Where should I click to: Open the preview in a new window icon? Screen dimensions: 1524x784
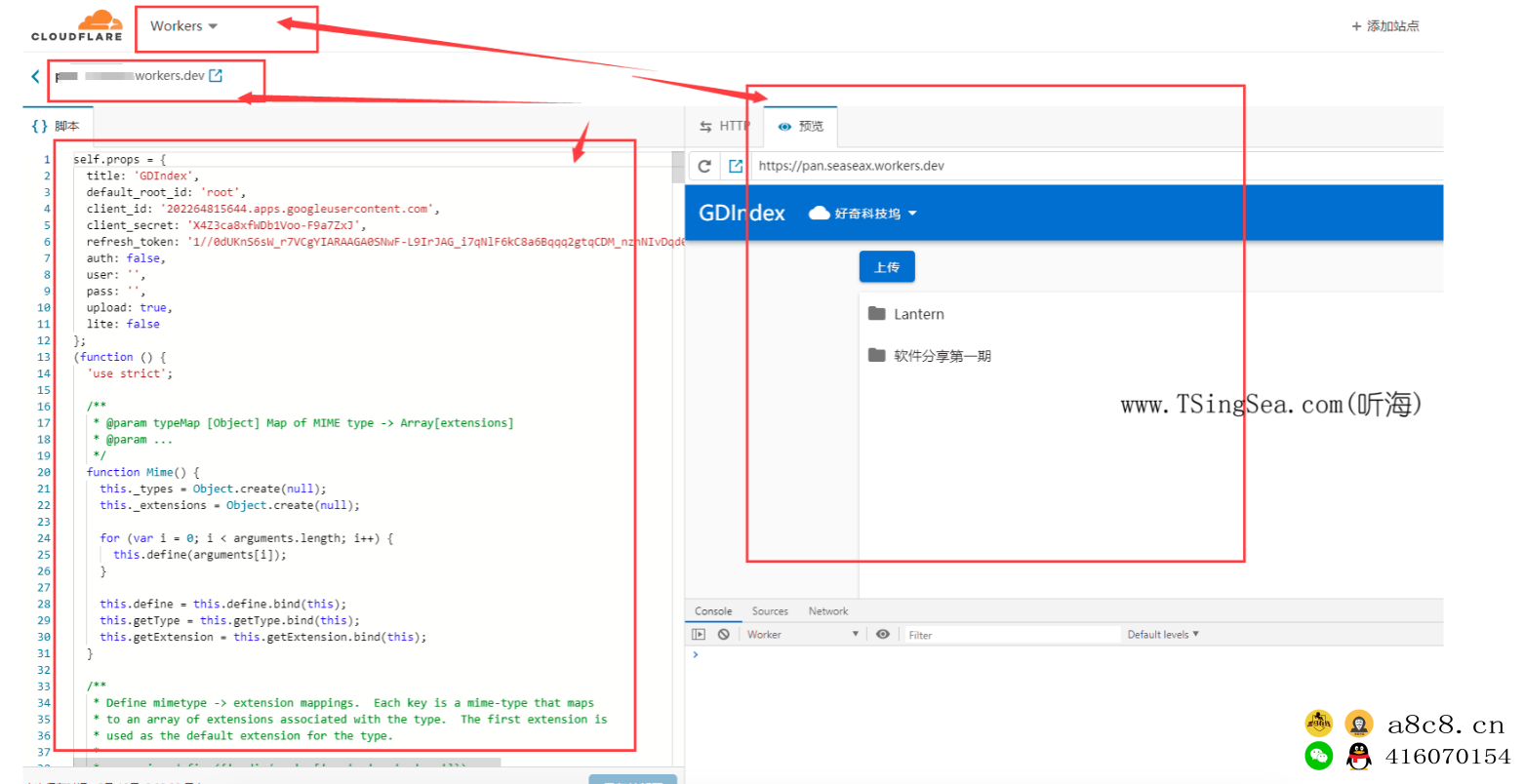(x=736, y=166)
